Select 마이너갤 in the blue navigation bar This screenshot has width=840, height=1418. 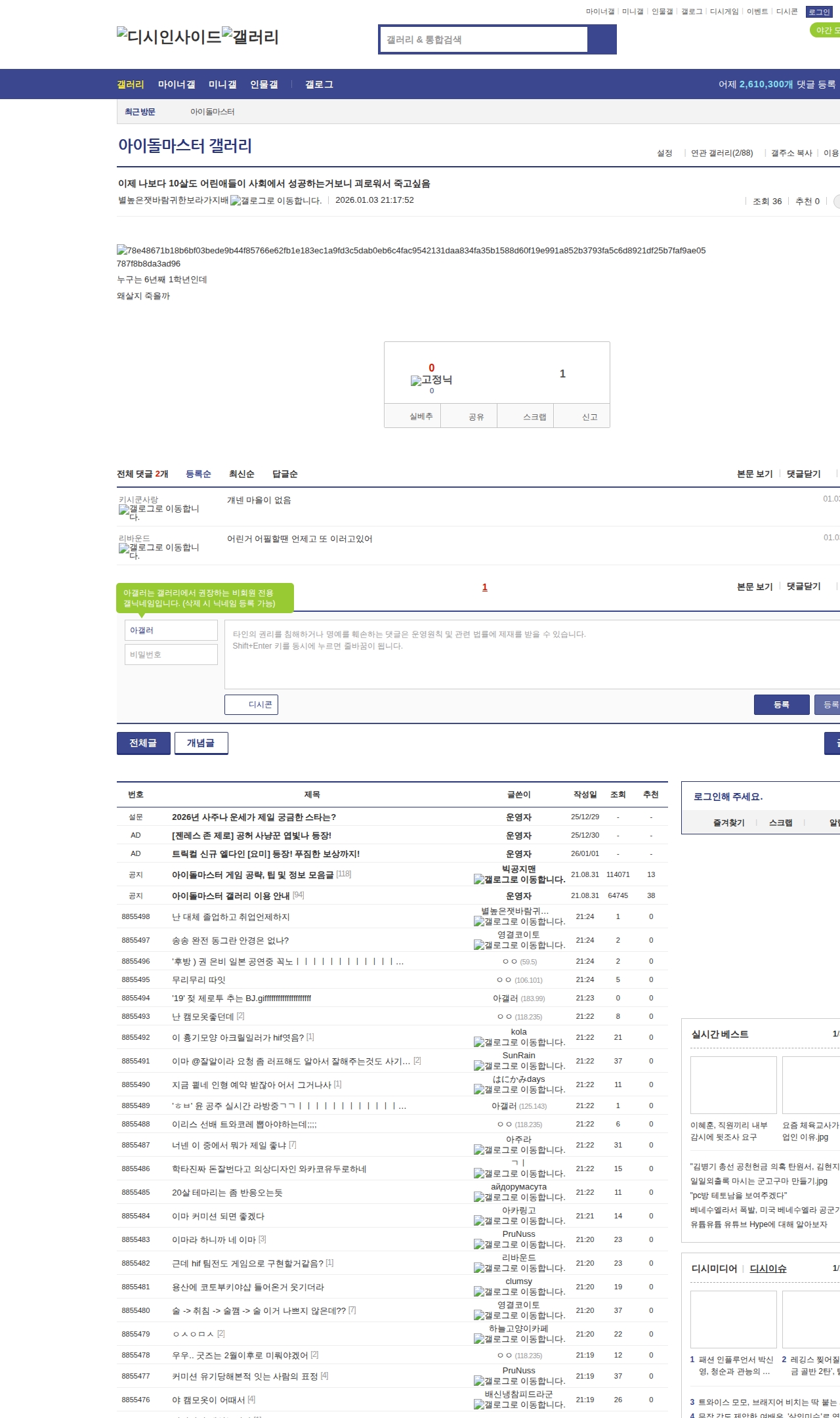177,85
